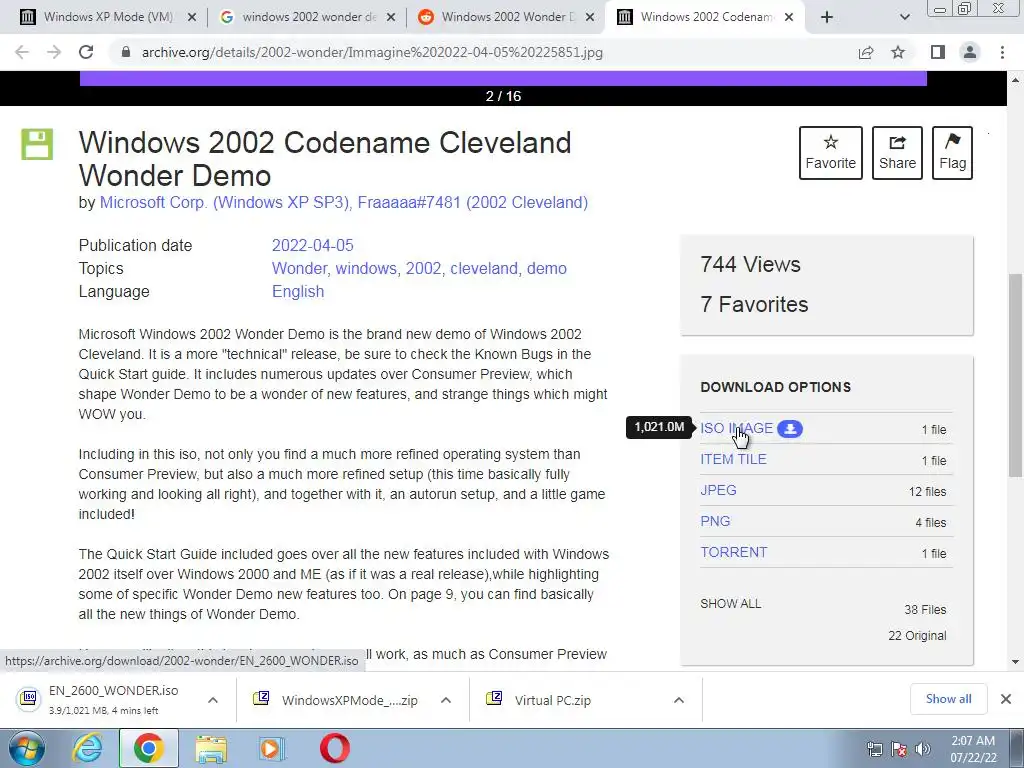
Task: Click the 2 / 16 image counter
Action: 503,96
